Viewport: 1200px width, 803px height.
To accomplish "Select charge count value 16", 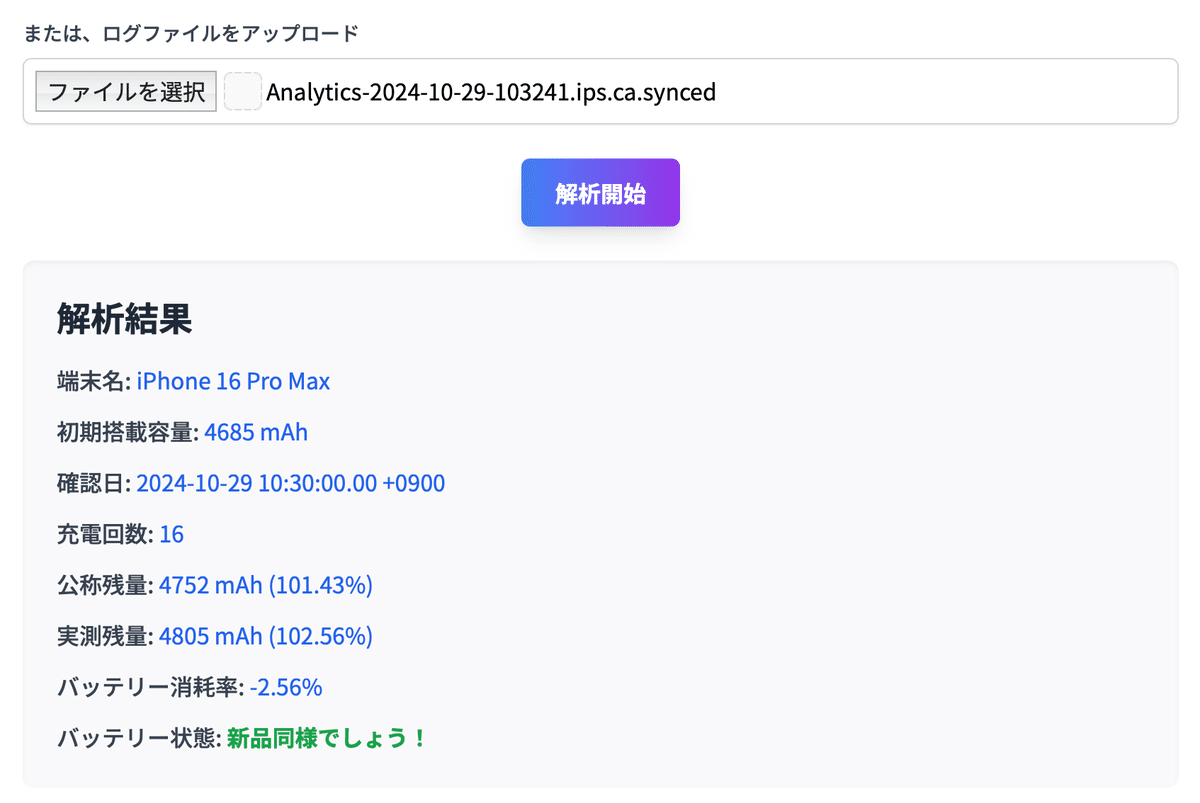I will coord(172,534).
